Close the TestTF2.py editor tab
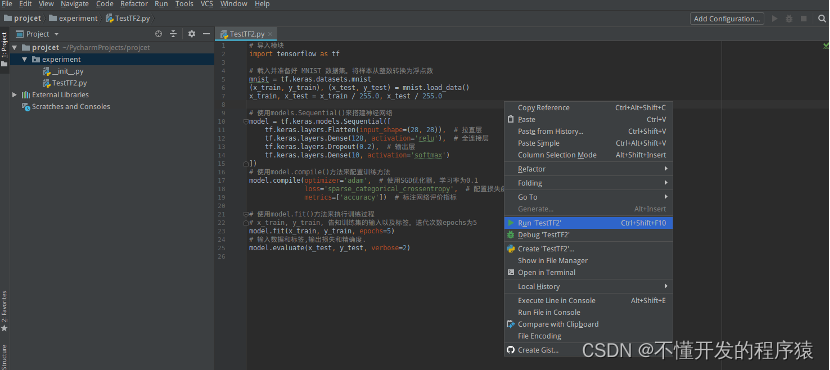Viewport: 830px width, 370px height. coord(270,34)
